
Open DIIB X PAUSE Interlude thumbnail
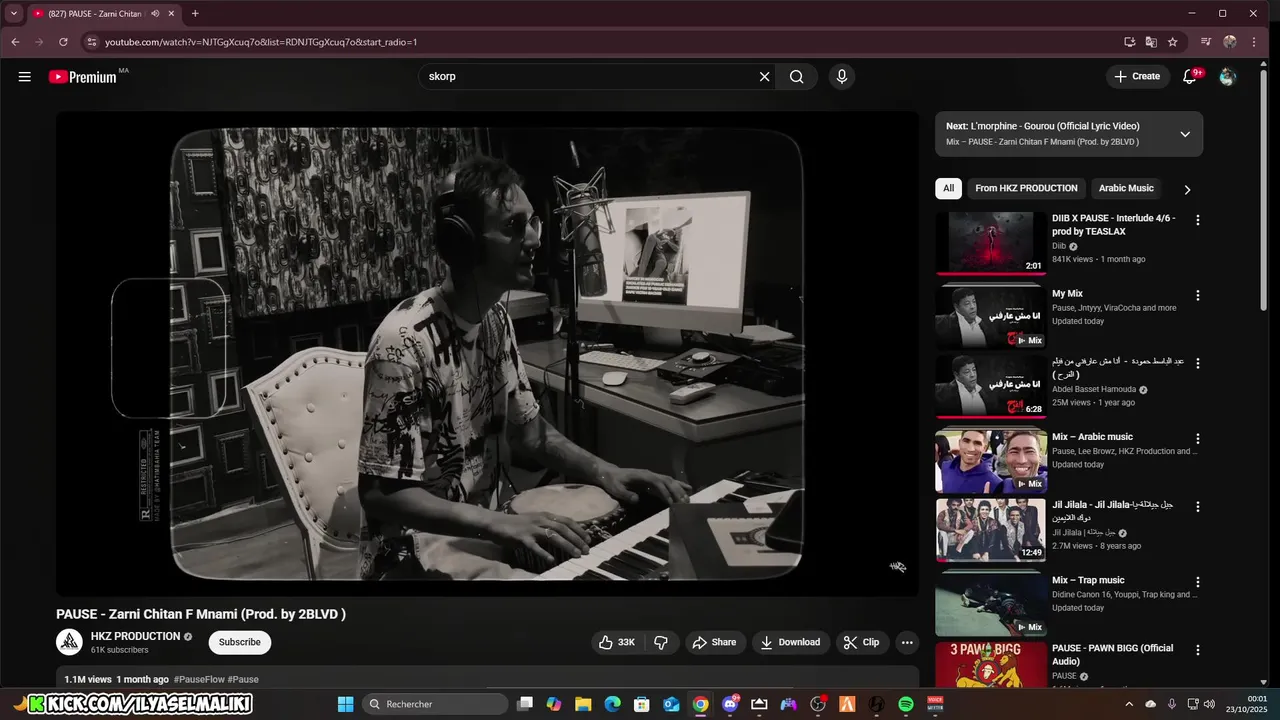click(x=991, y=243)
